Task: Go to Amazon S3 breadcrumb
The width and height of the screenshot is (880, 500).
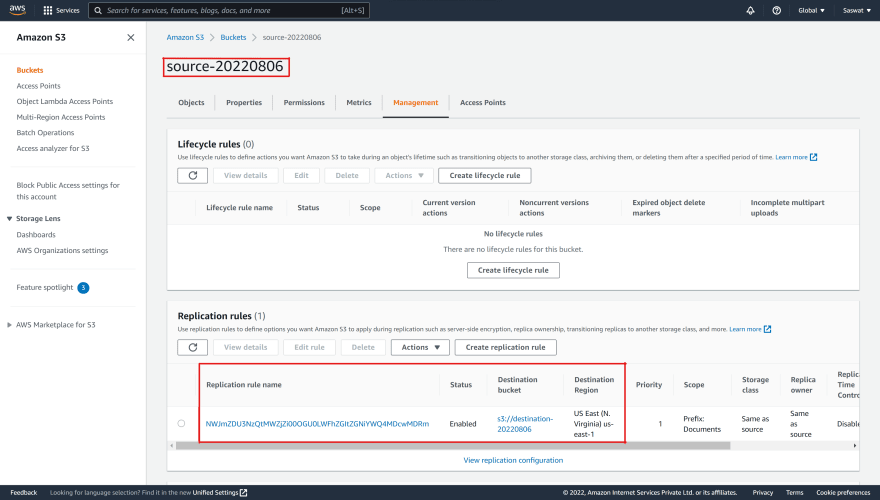Action: (185, 38)
